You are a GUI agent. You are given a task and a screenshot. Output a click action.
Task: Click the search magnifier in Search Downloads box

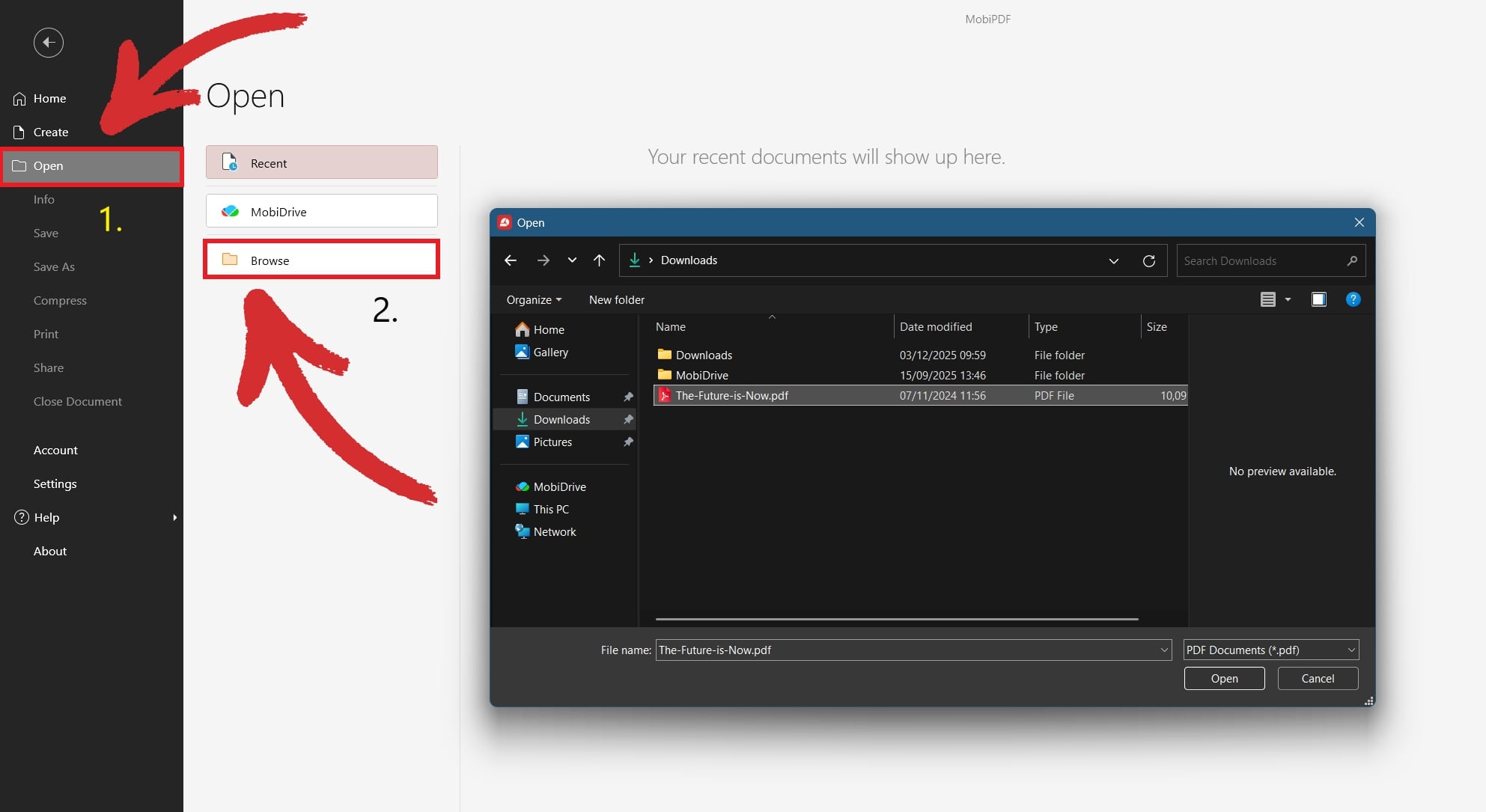tap(1352, 260)
